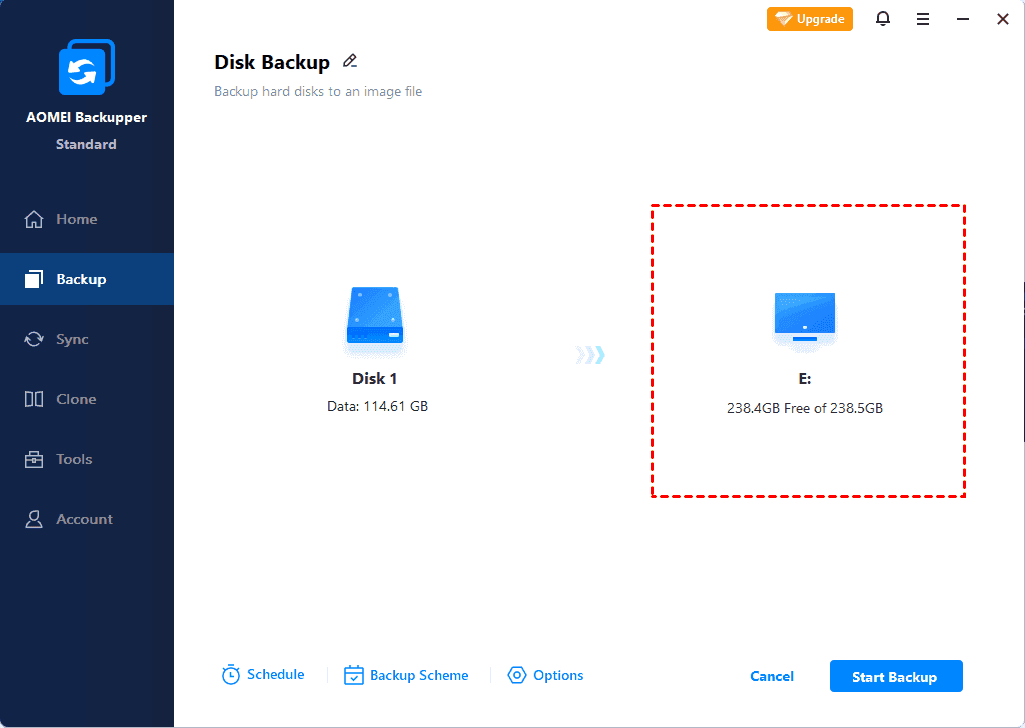Click the Upgrade button
This screenshot has height=728, width=1025.
(x=809, y=18)
